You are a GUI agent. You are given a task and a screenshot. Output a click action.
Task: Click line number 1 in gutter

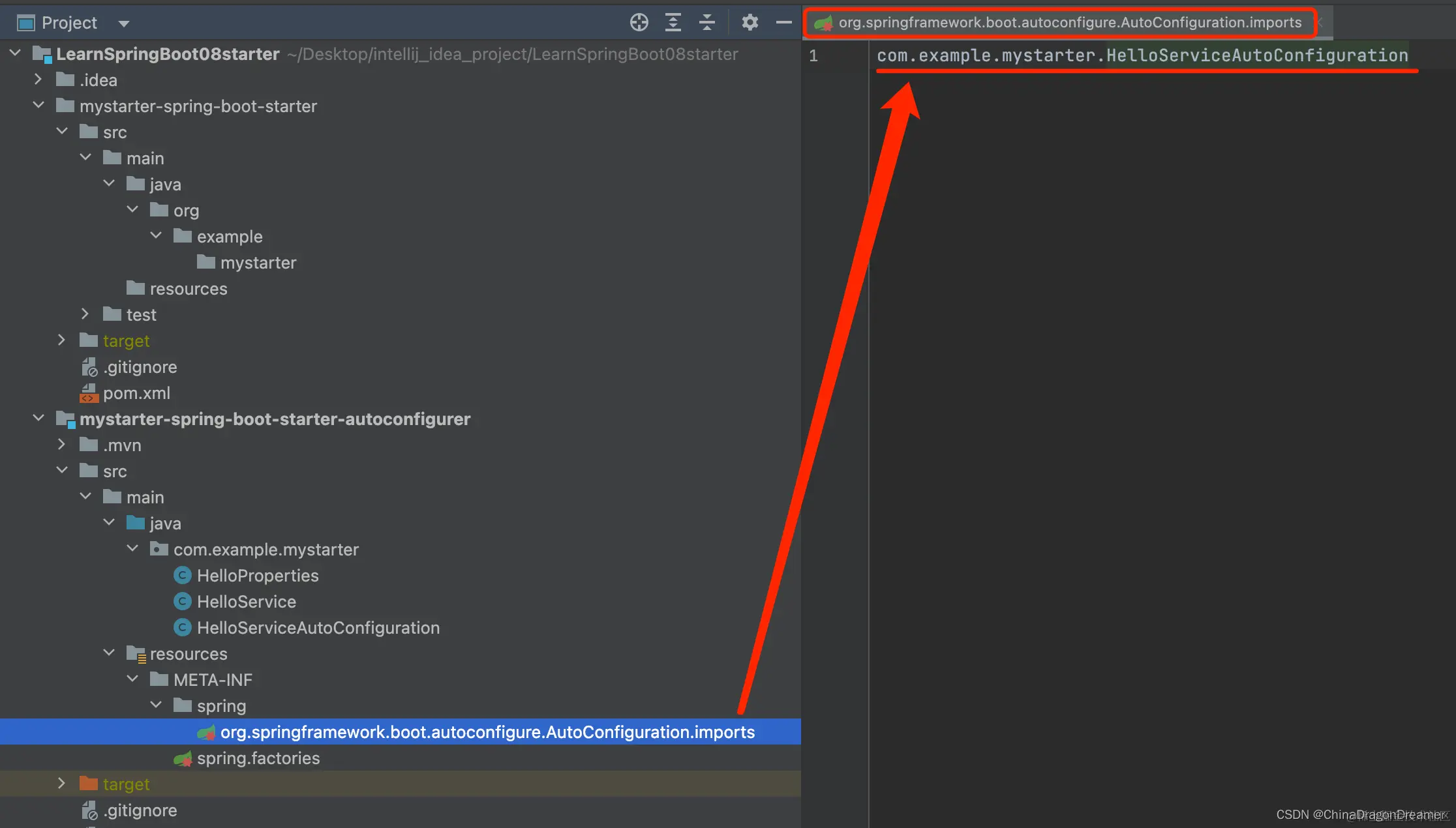coord(813,56)
